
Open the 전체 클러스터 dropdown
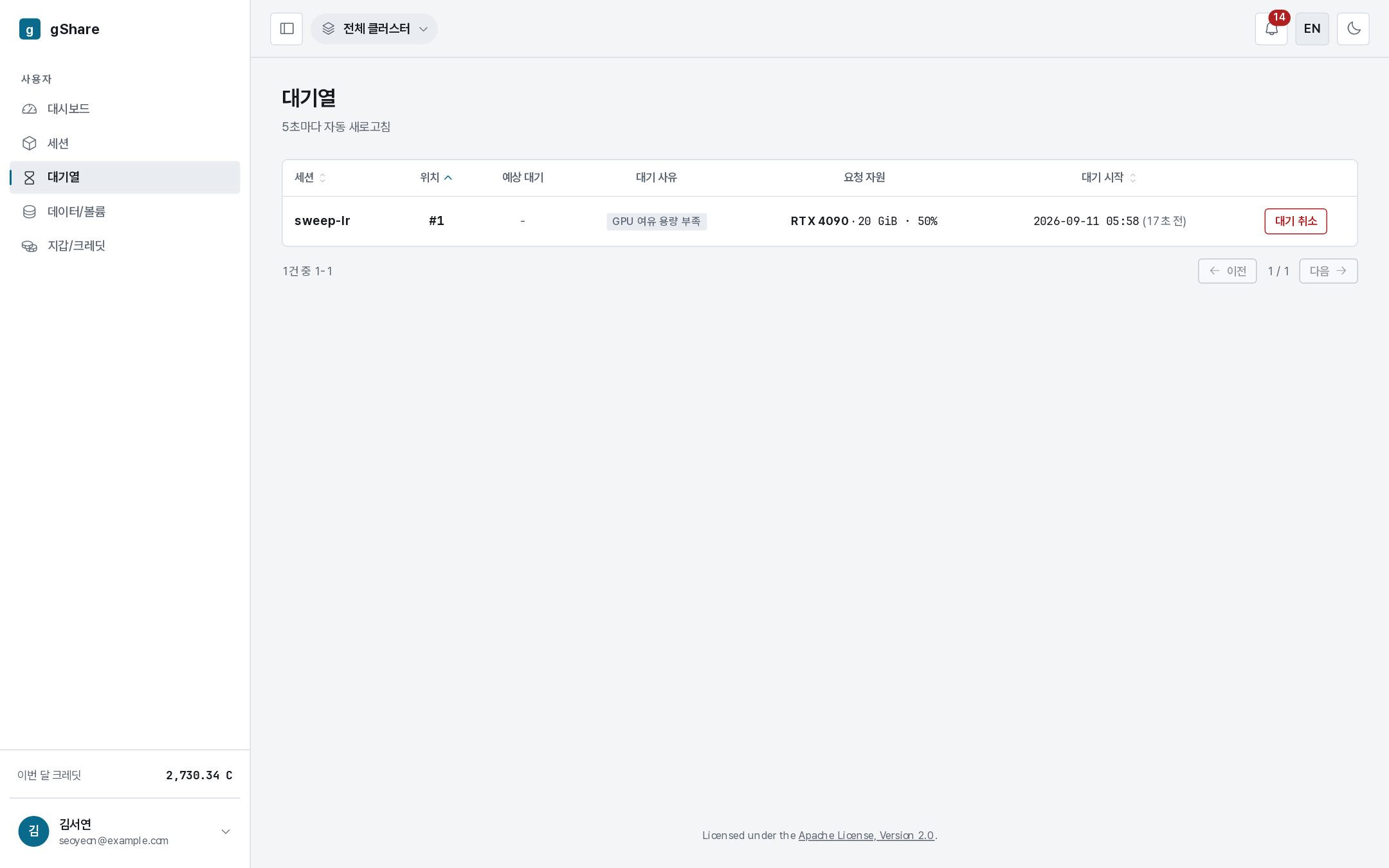(x=374, y=29)
